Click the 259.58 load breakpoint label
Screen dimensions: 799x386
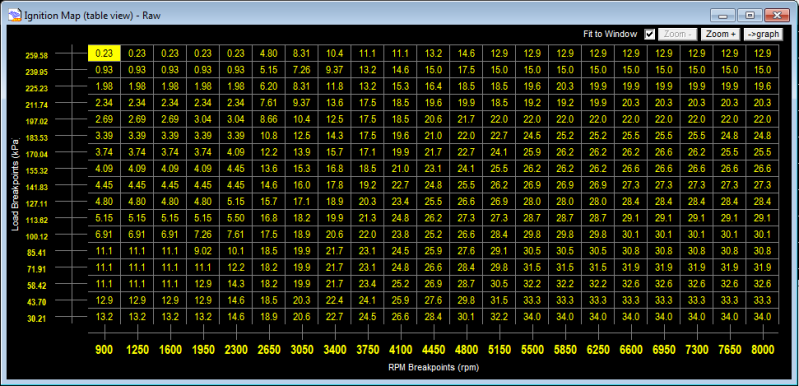[x=37, y=56]
